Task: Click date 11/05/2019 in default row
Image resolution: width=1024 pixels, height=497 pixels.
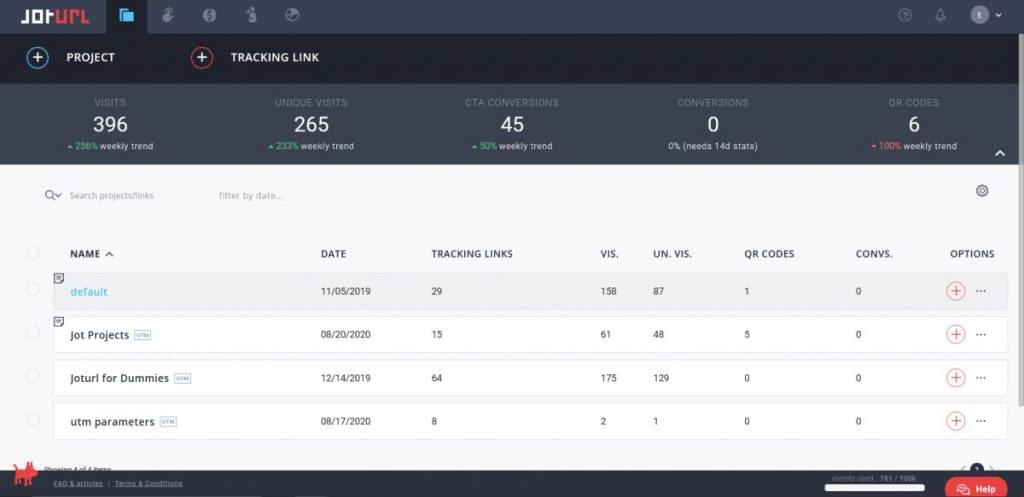Action: tap(345, 291)
